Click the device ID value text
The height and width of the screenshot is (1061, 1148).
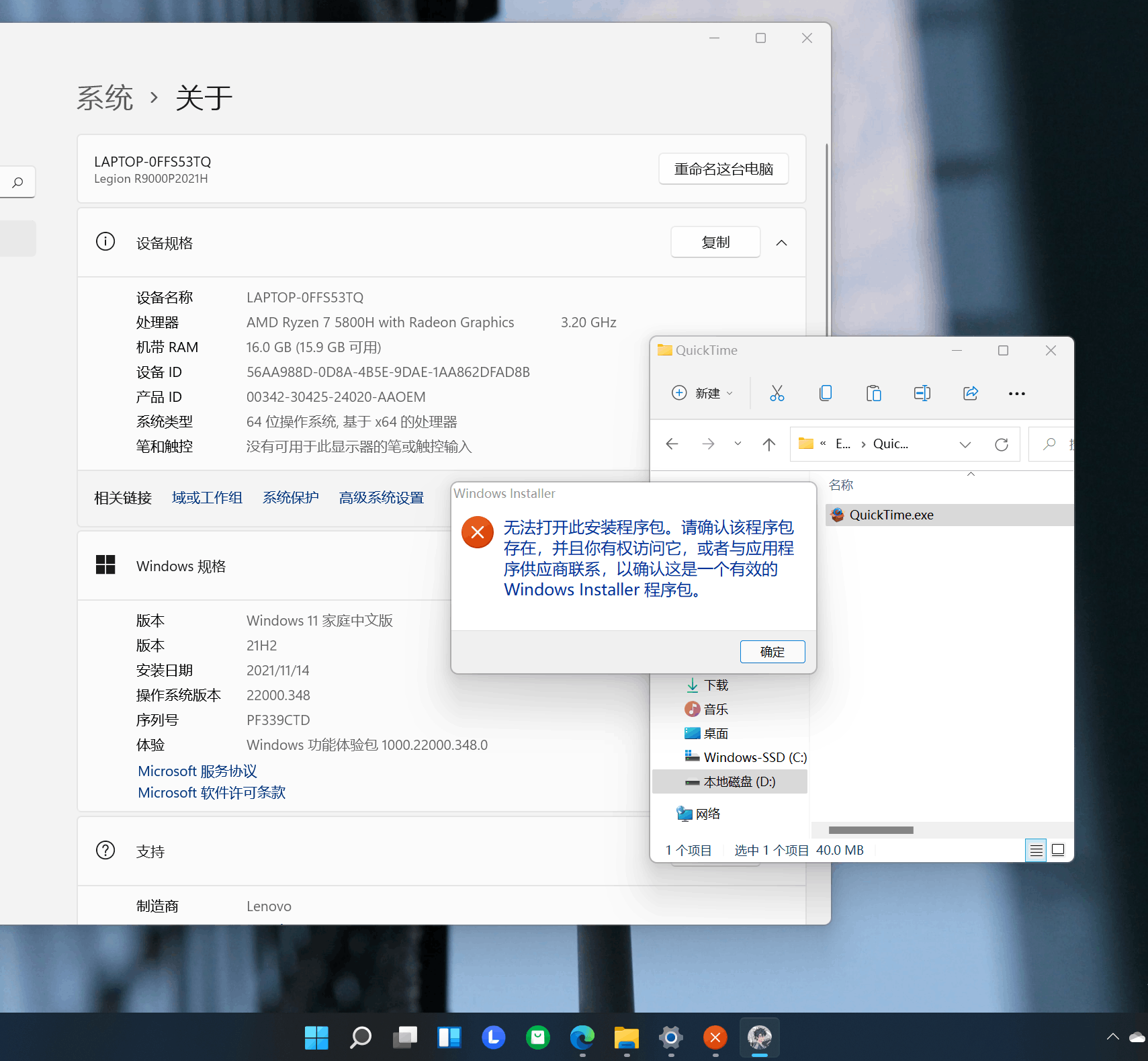coord(388,372)
